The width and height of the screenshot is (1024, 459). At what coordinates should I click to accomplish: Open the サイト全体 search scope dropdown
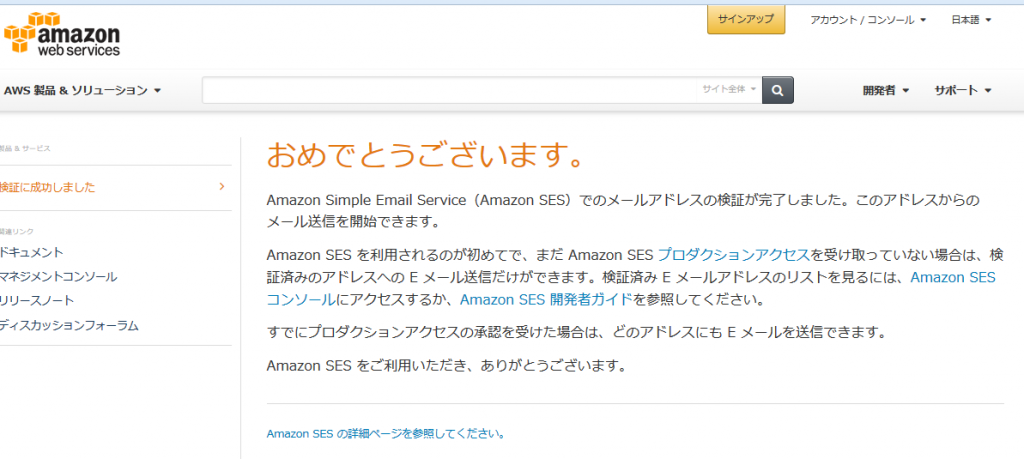point(729,89)
